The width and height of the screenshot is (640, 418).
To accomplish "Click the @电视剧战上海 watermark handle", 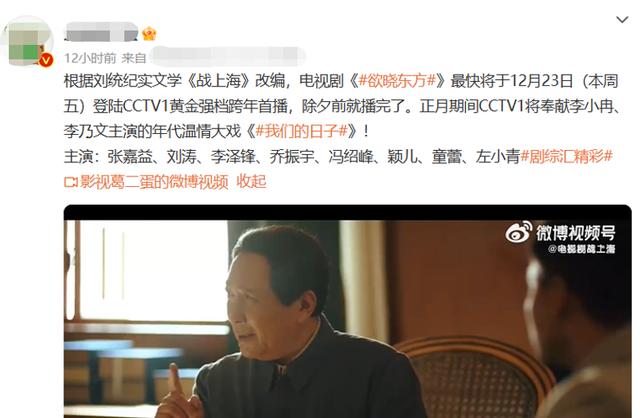I will tap(581, 249).
